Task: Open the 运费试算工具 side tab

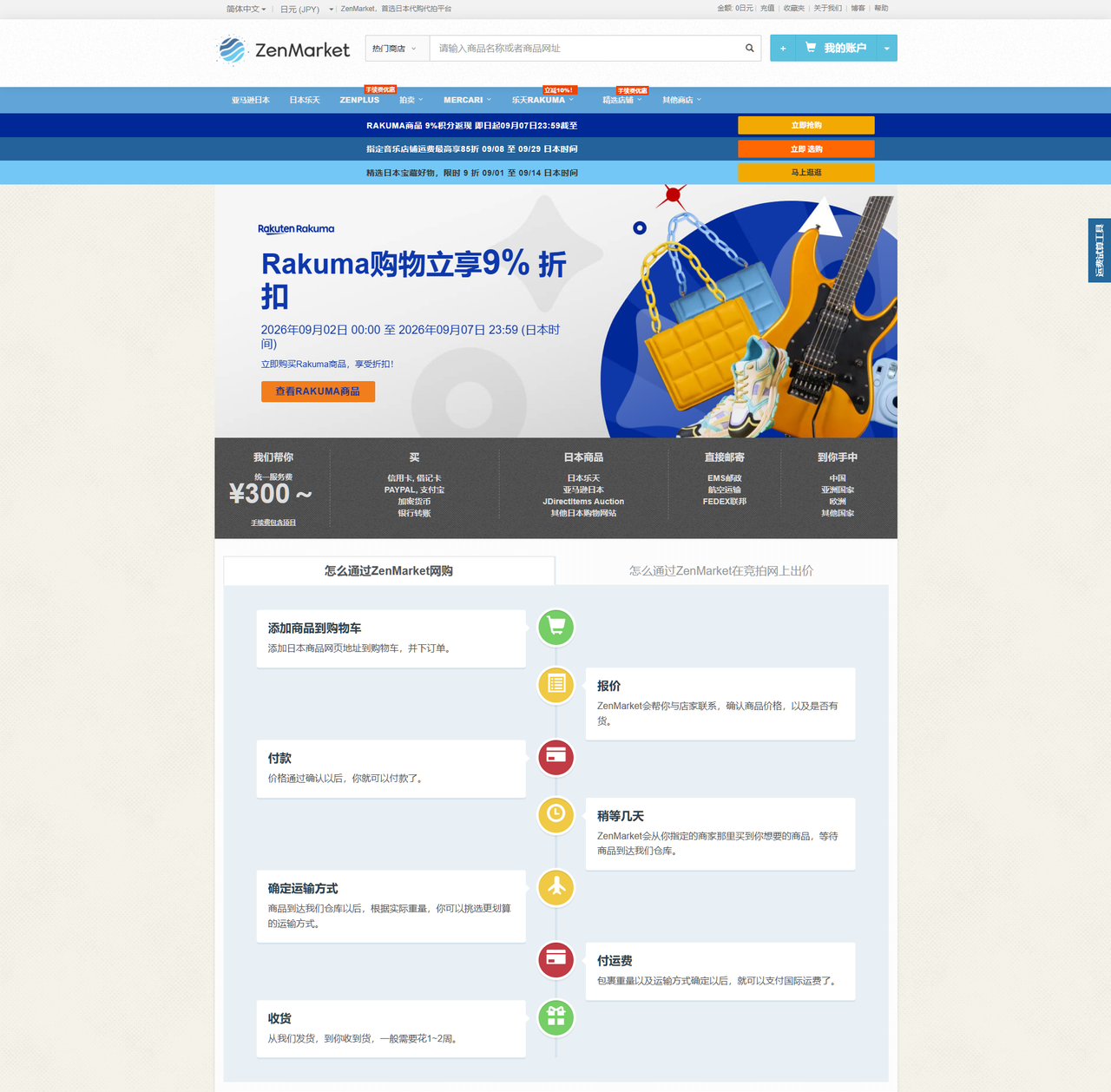Action: [1100, 251]
